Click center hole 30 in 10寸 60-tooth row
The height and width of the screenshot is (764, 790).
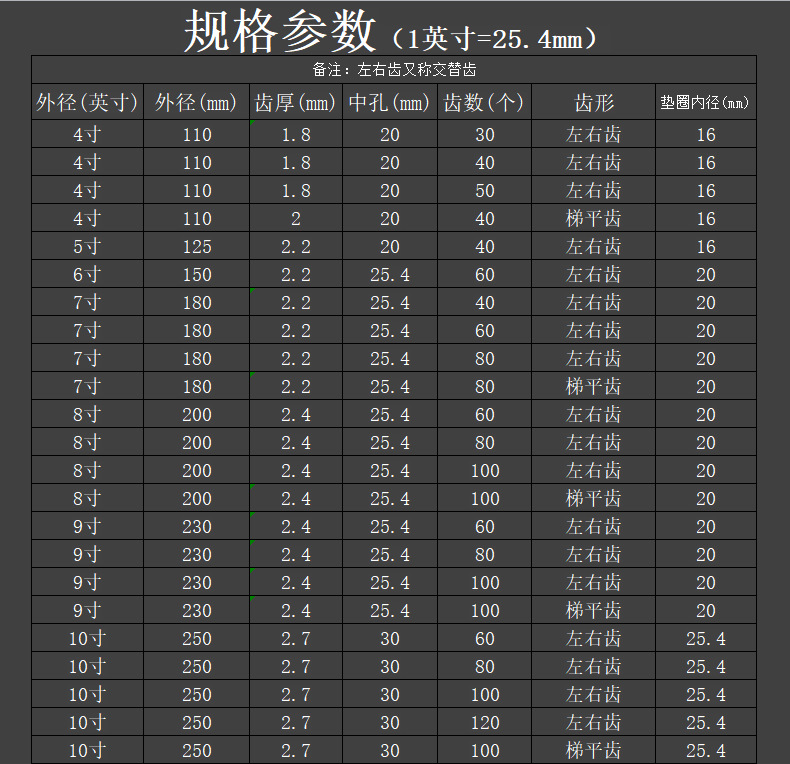point(389,639)
